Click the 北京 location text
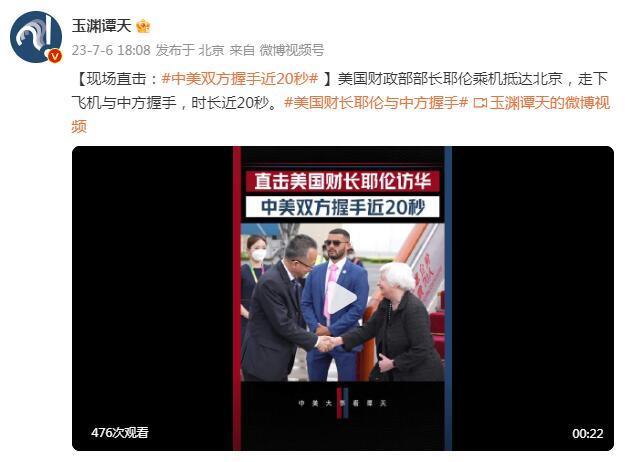This screenshot has height=462, width=625. tap(211, 50)
